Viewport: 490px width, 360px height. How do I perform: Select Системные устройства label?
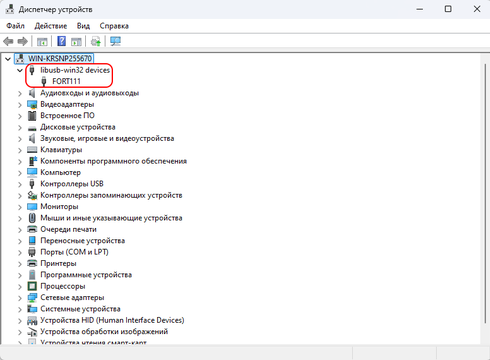point(80,309)
